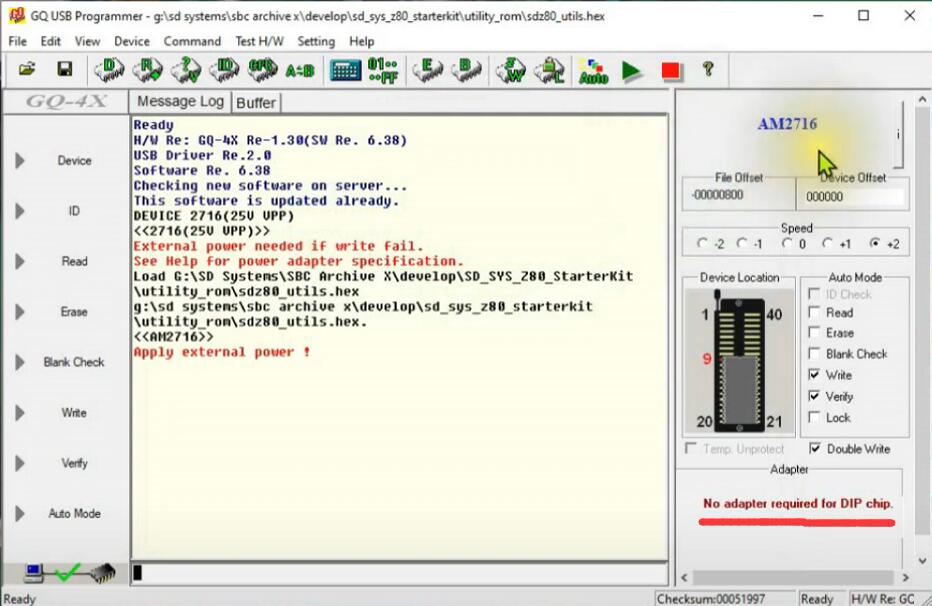The image size is (932, 606).
Task: Click the connection status icon below the sidebar
Action: [70, 573]
